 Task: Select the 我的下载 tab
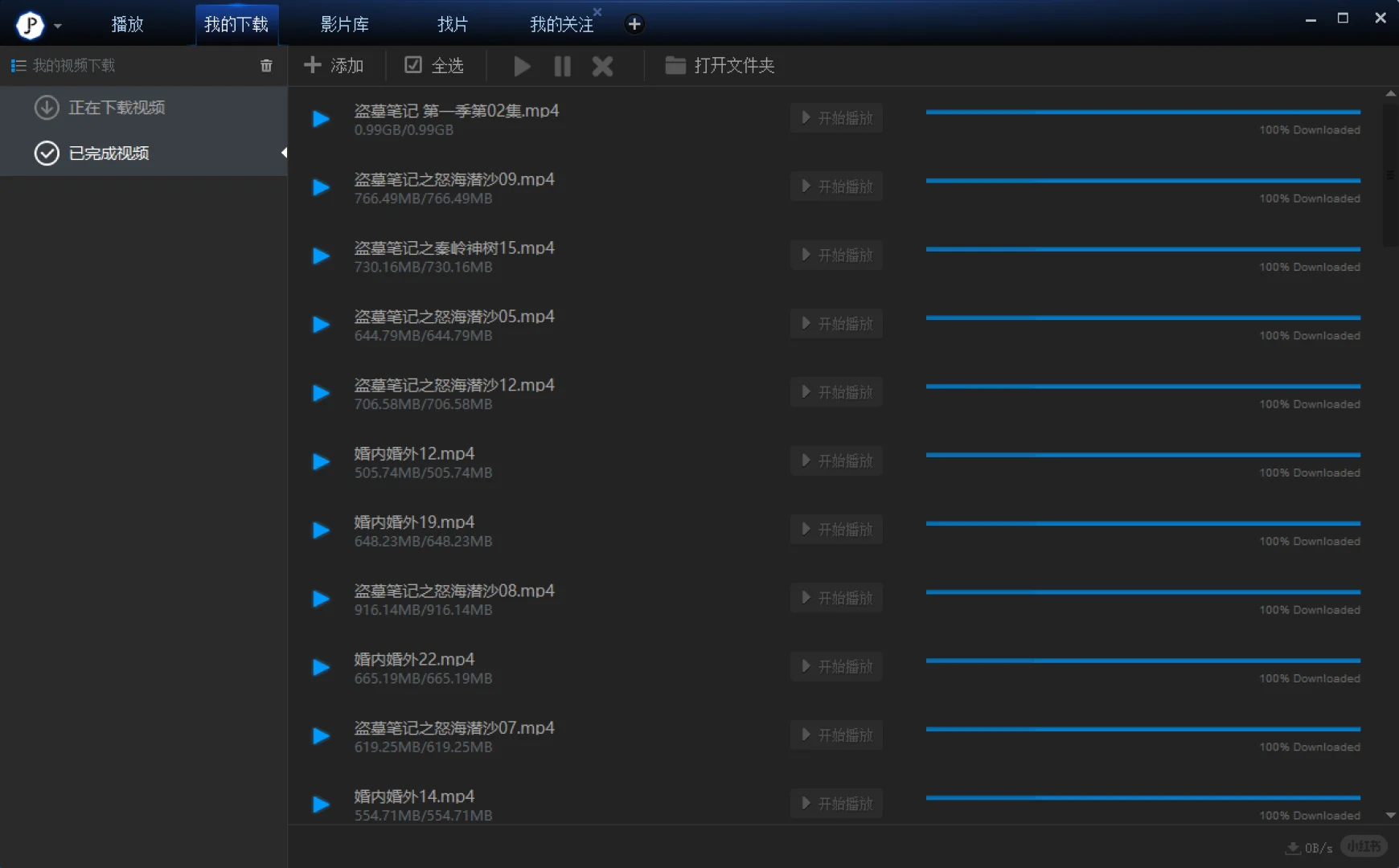click(236, 24)
